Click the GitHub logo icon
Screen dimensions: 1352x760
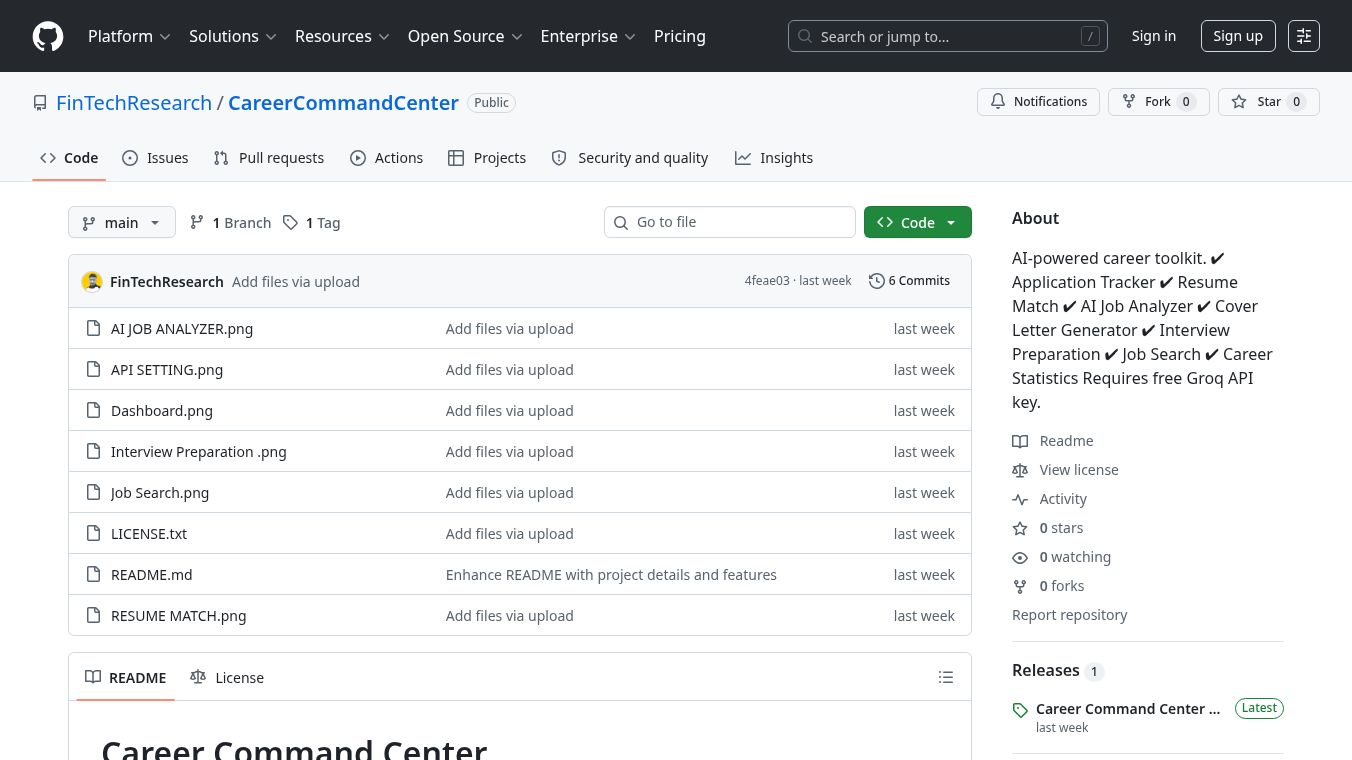coord(48,36)
